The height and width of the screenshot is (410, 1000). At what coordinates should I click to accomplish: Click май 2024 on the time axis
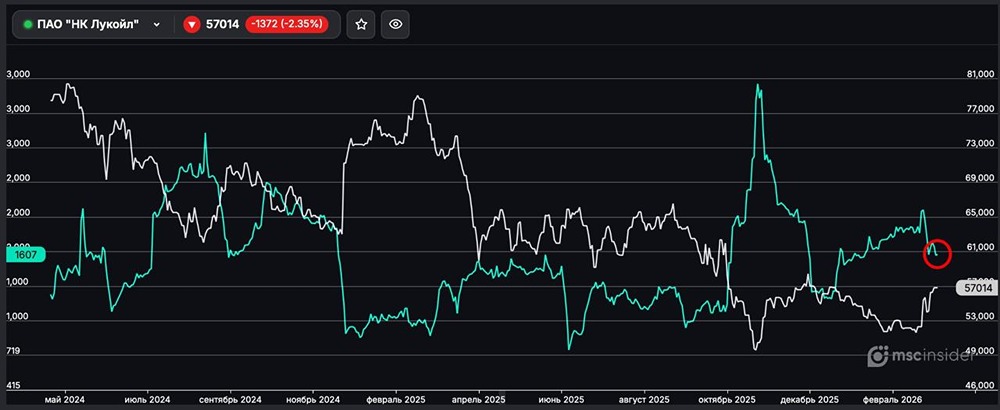click(66, 398)
